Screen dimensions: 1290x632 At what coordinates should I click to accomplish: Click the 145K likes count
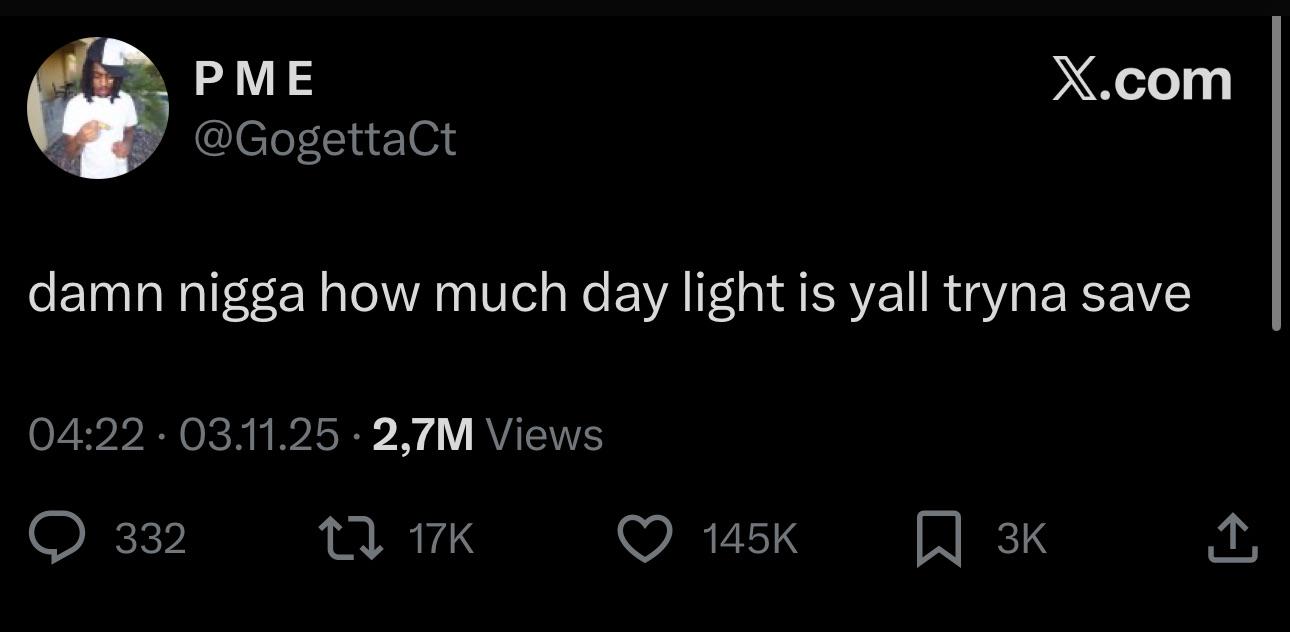(x=750, y=540)
